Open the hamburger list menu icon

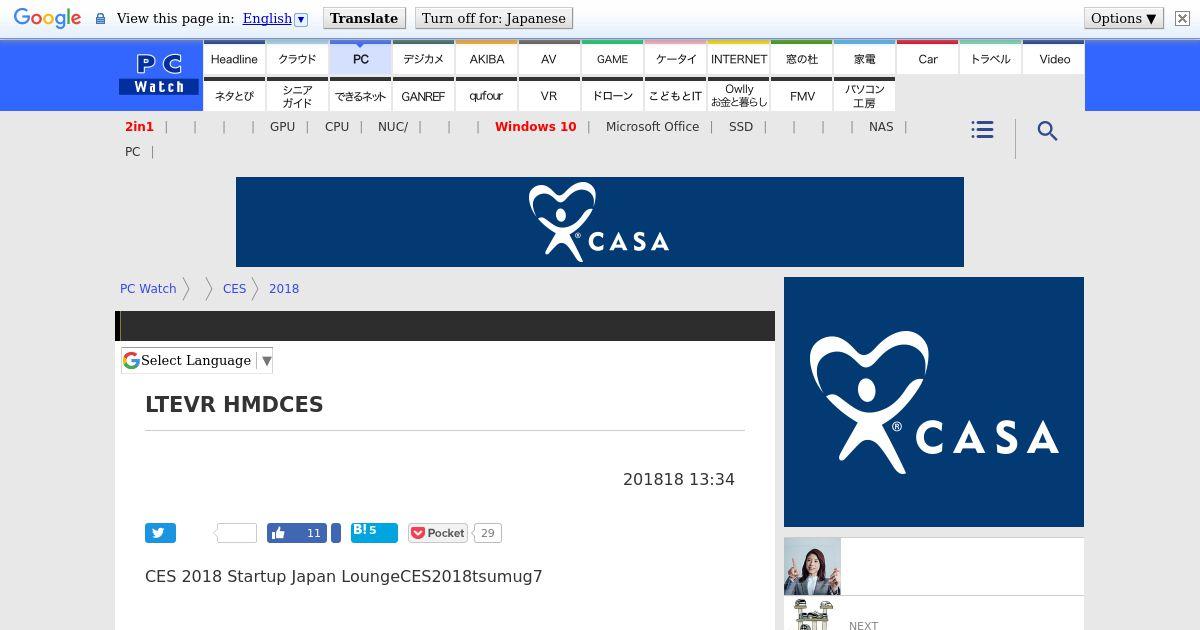coord(982,130)
